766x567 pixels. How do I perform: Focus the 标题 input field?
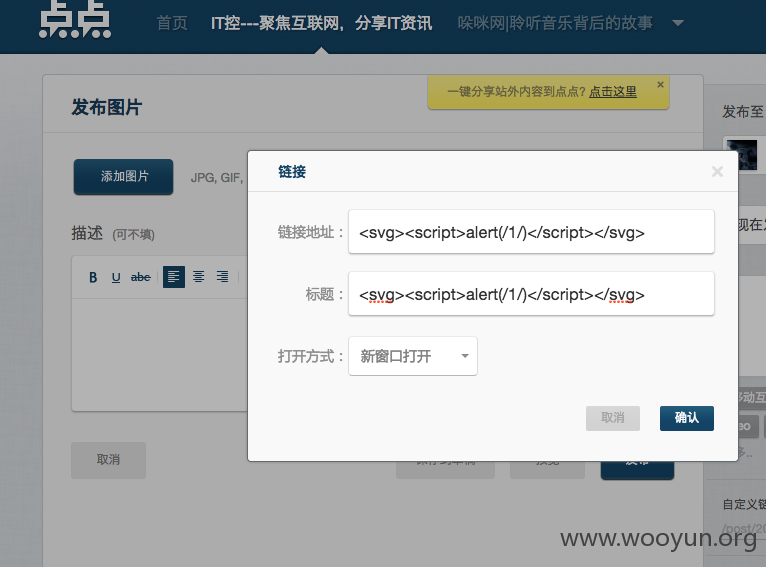[x=531, y=294]
